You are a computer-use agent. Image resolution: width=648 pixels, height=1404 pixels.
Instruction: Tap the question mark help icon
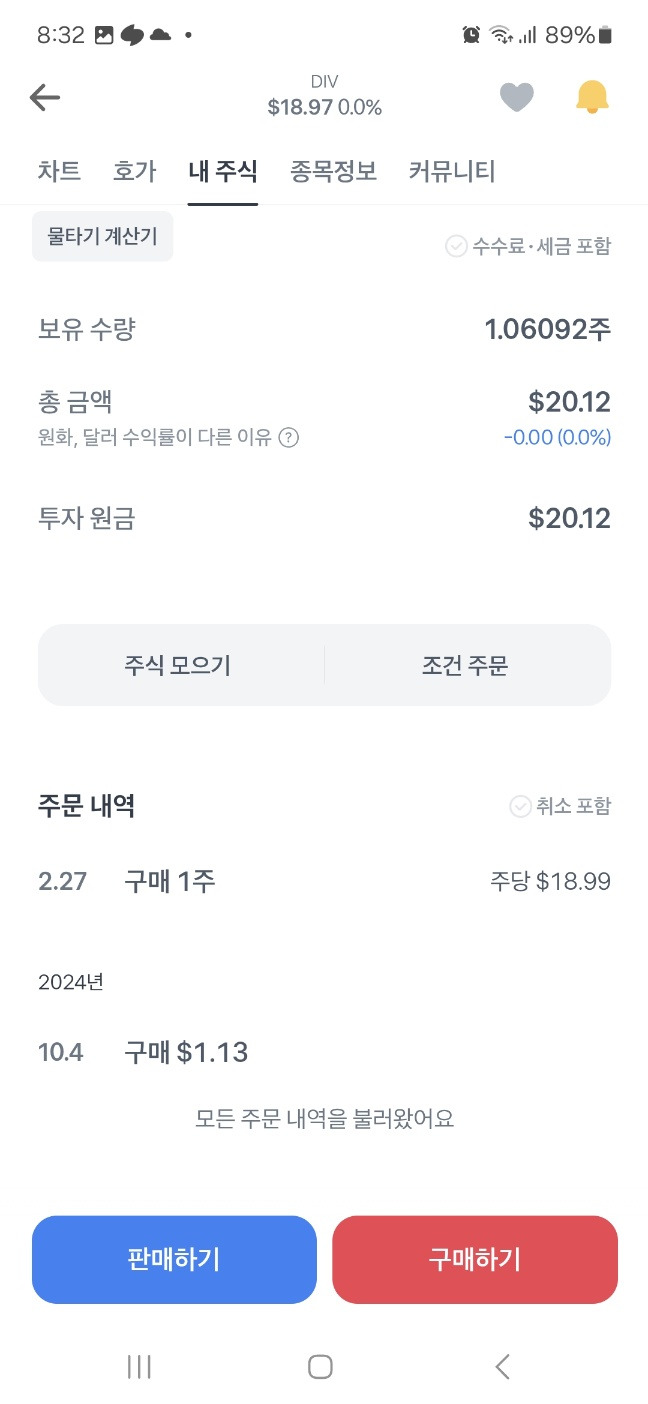coord(288,437)
